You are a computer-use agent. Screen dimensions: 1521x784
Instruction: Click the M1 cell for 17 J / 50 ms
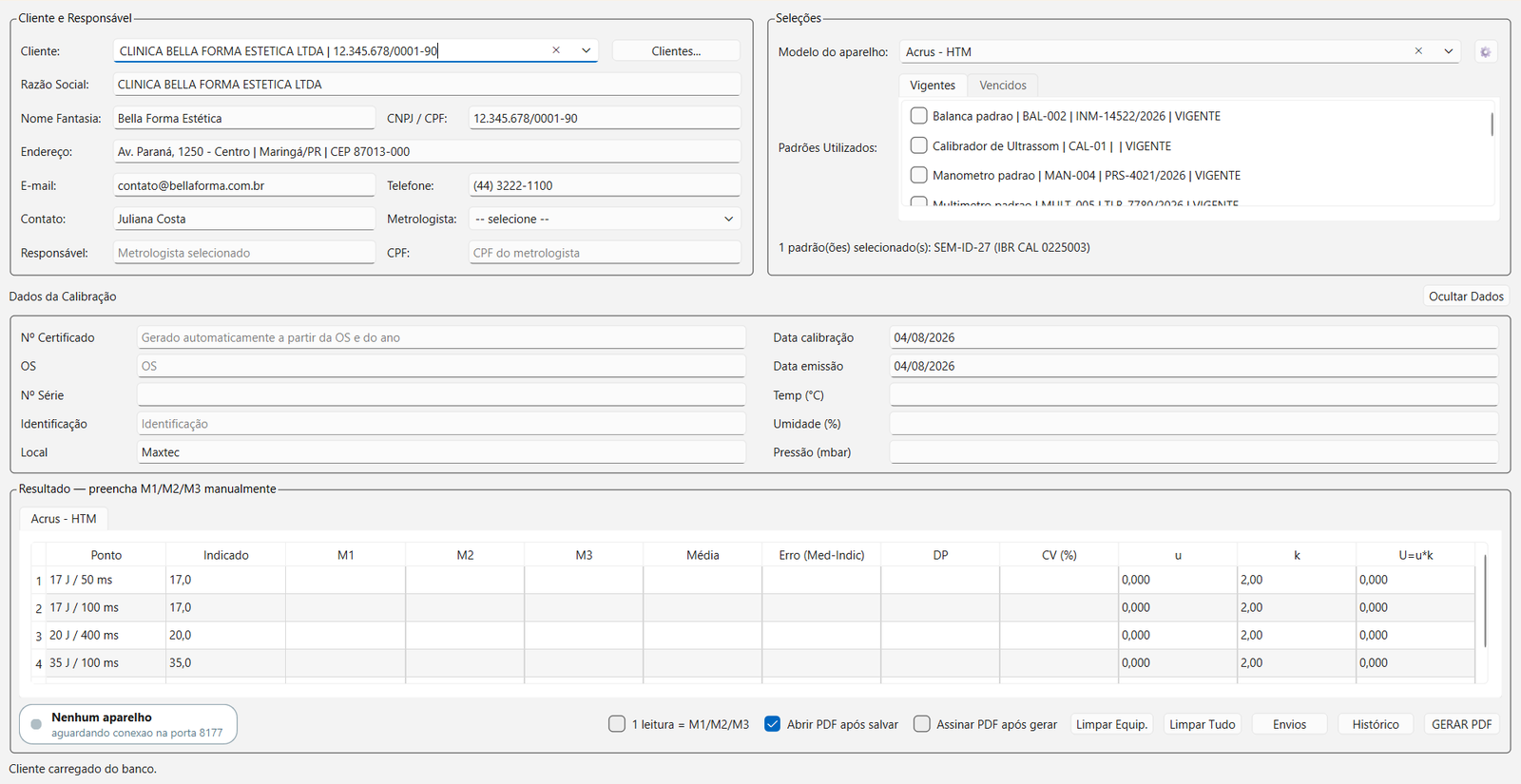coord(345,580)
